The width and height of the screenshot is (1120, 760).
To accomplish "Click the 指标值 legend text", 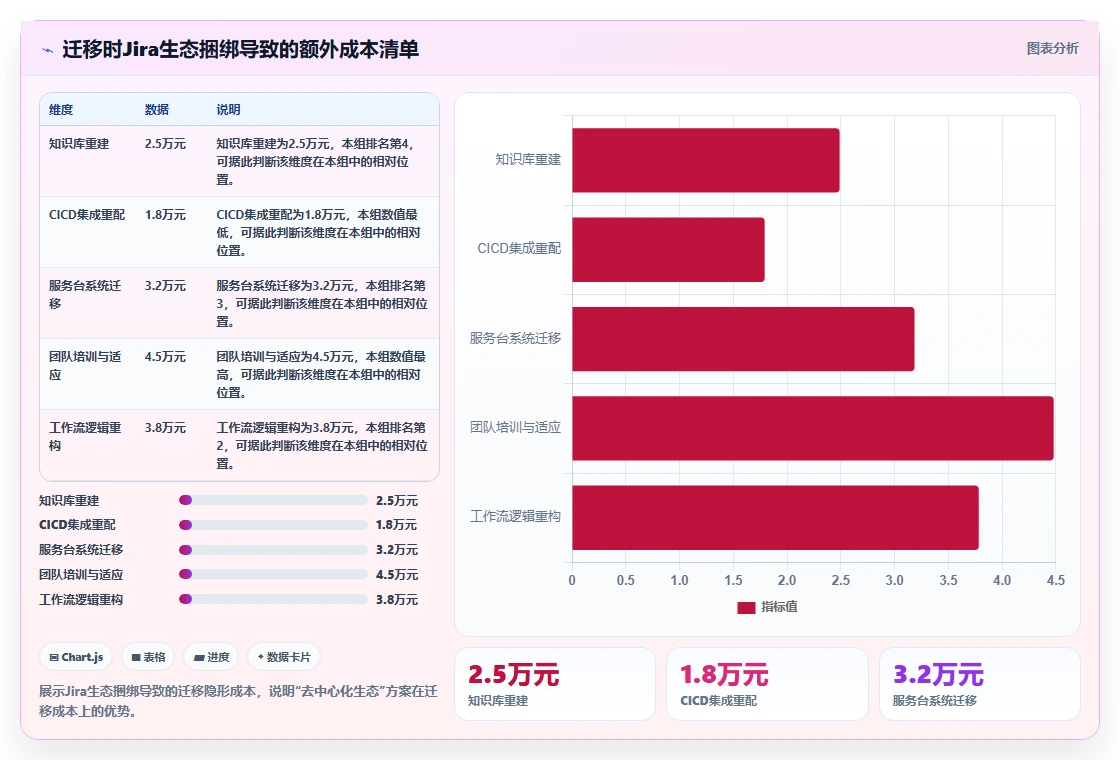I will [779, 606].
